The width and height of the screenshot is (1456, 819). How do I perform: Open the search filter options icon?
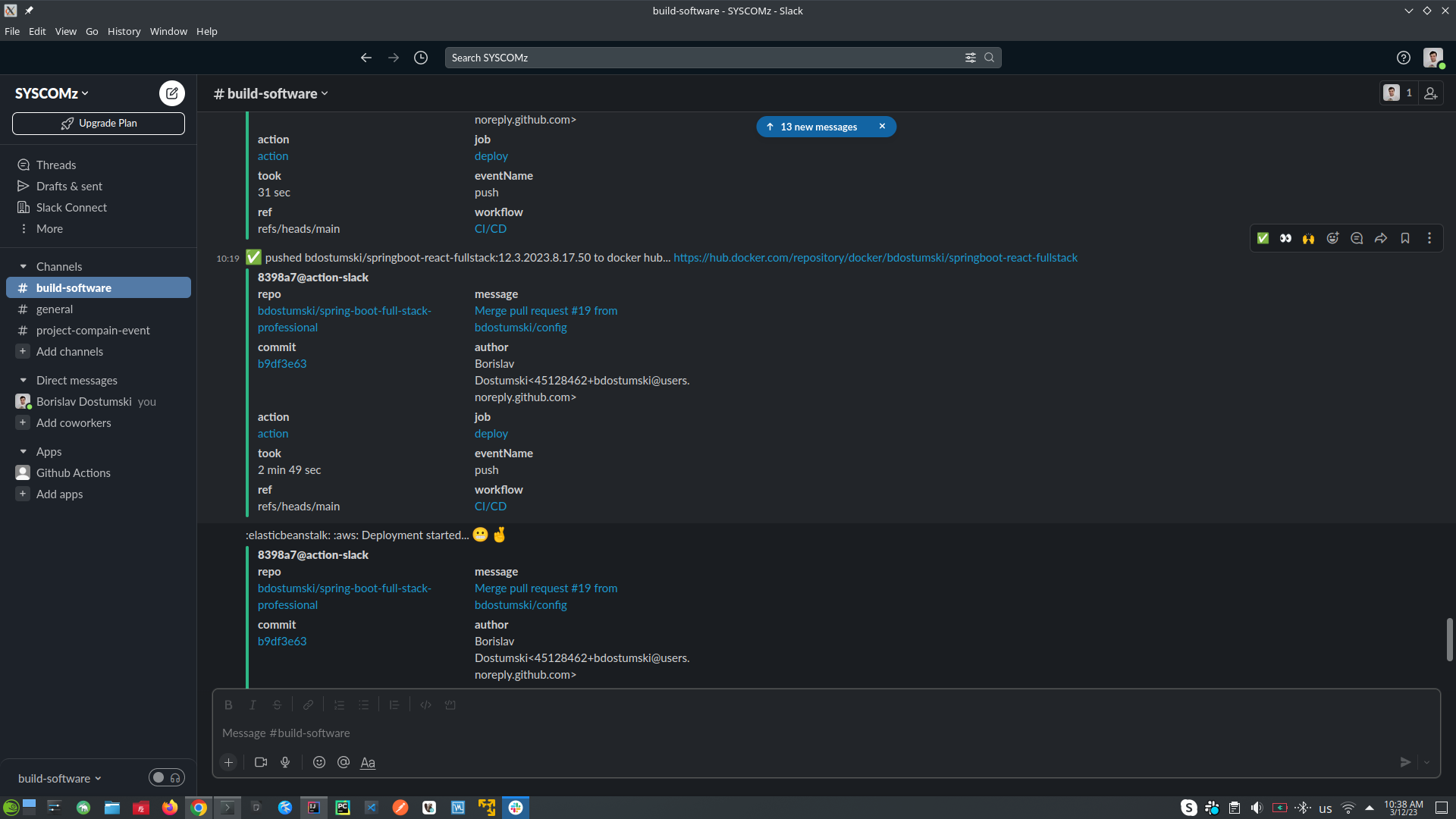point(970,58)
